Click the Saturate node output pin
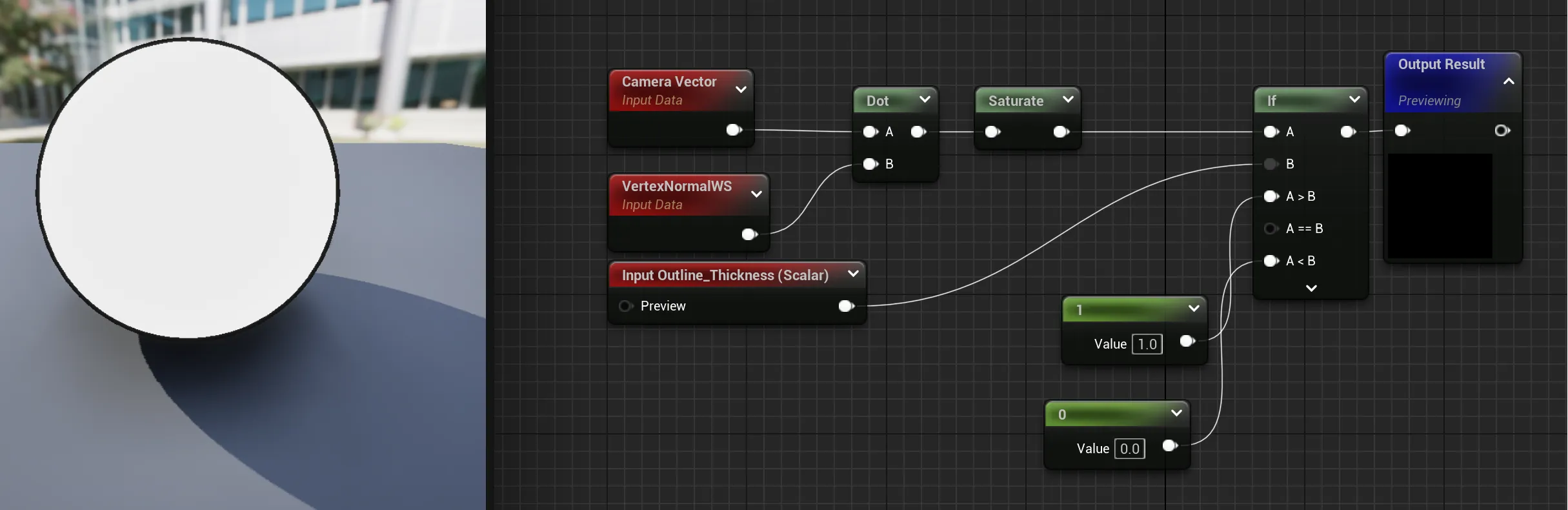This screenshot has width=1568, height=510. (x=1061, y=132)
